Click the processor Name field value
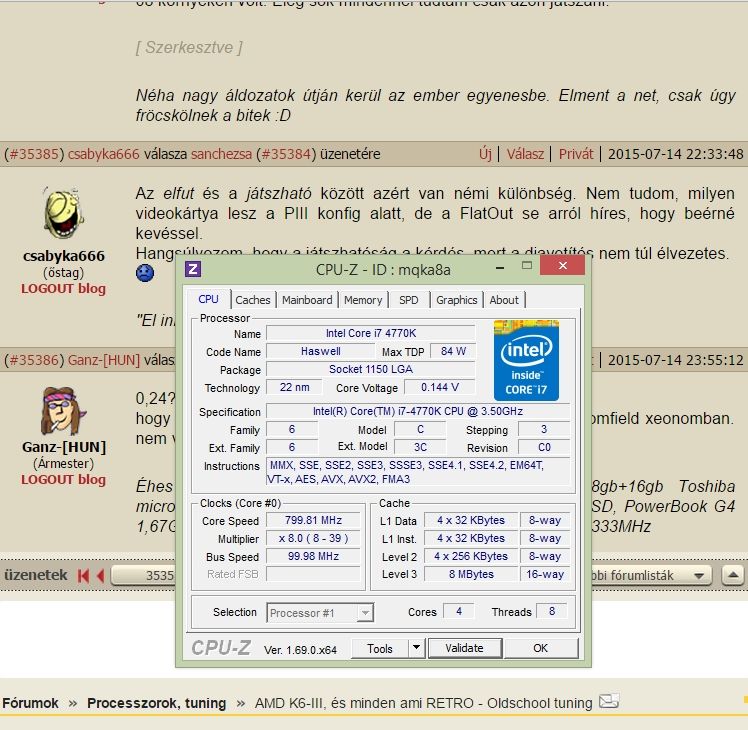This screenshot has height=730, width=748. pos(371,333)
